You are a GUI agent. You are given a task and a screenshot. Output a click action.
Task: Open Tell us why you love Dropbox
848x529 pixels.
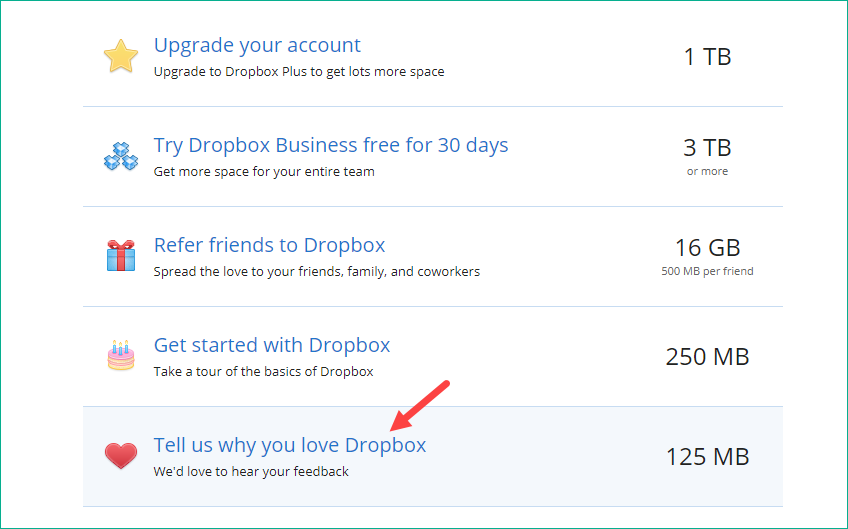290,445
